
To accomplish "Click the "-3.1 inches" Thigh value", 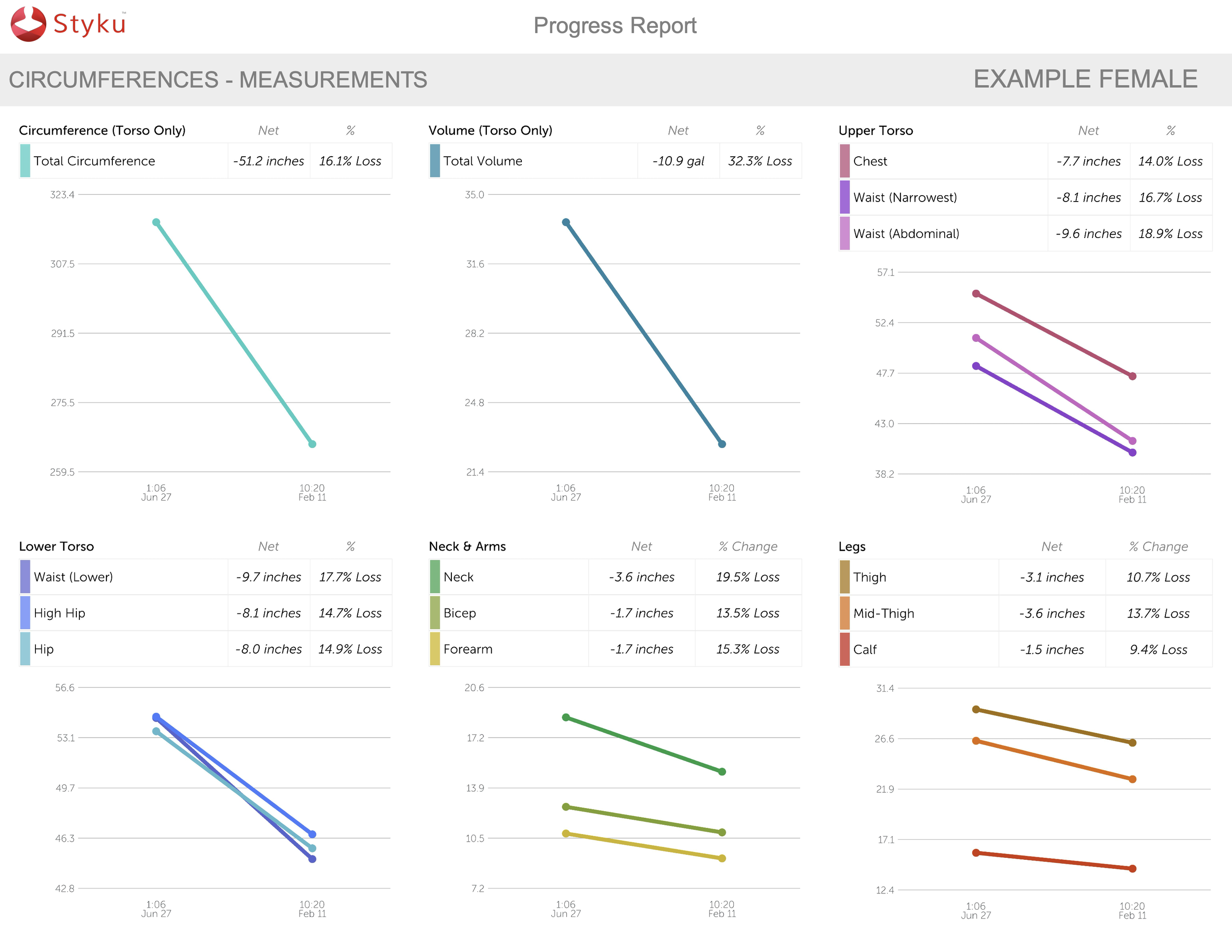I will click(1052, 577).
